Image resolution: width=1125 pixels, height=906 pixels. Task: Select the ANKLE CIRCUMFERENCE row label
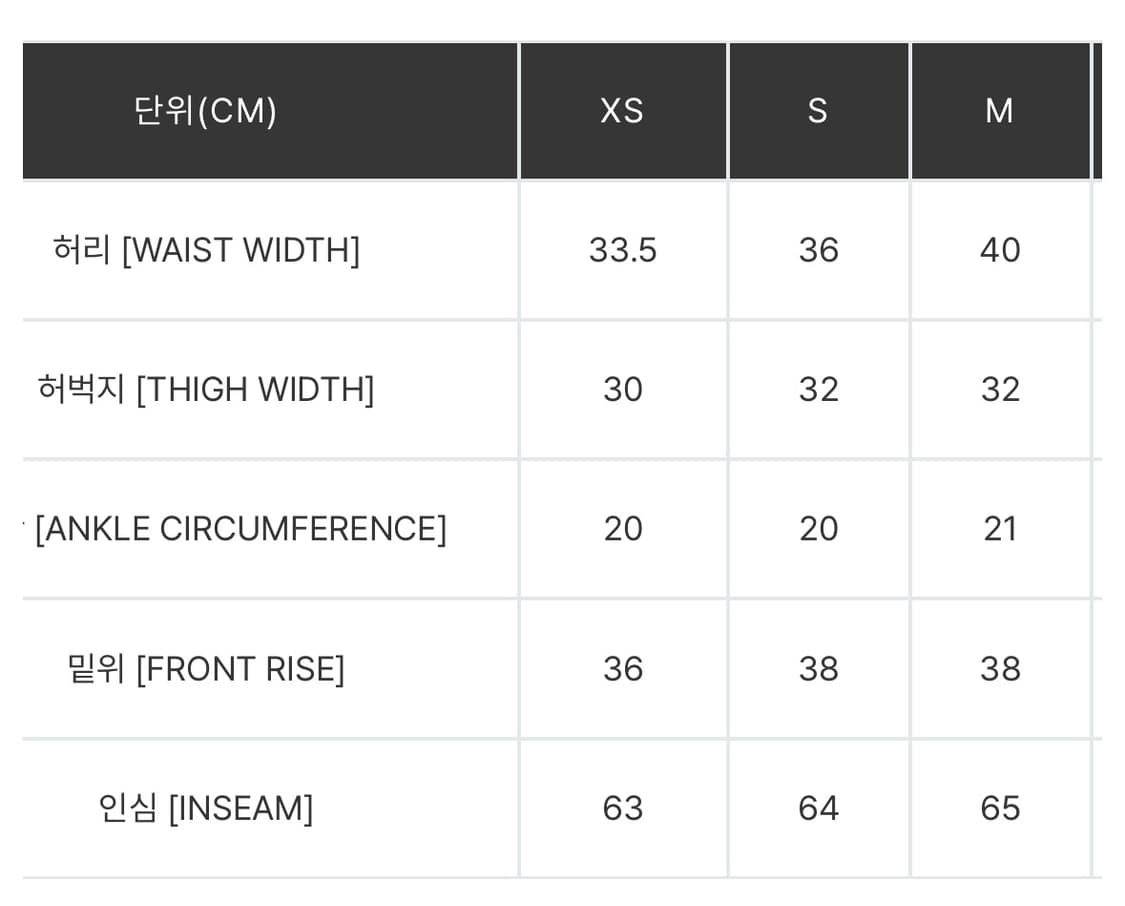tap(240, 528)
